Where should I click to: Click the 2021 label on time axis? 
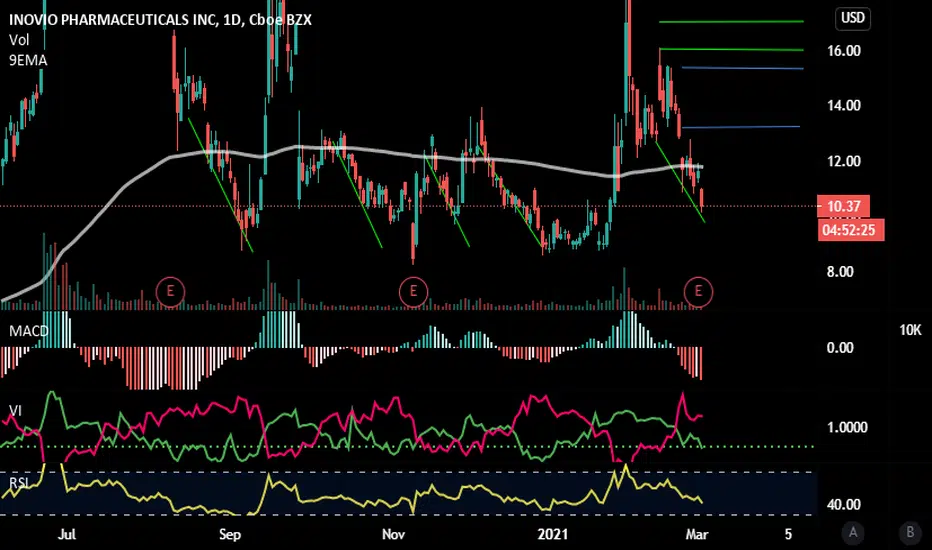pyautogui.click(x=553, y=534)
